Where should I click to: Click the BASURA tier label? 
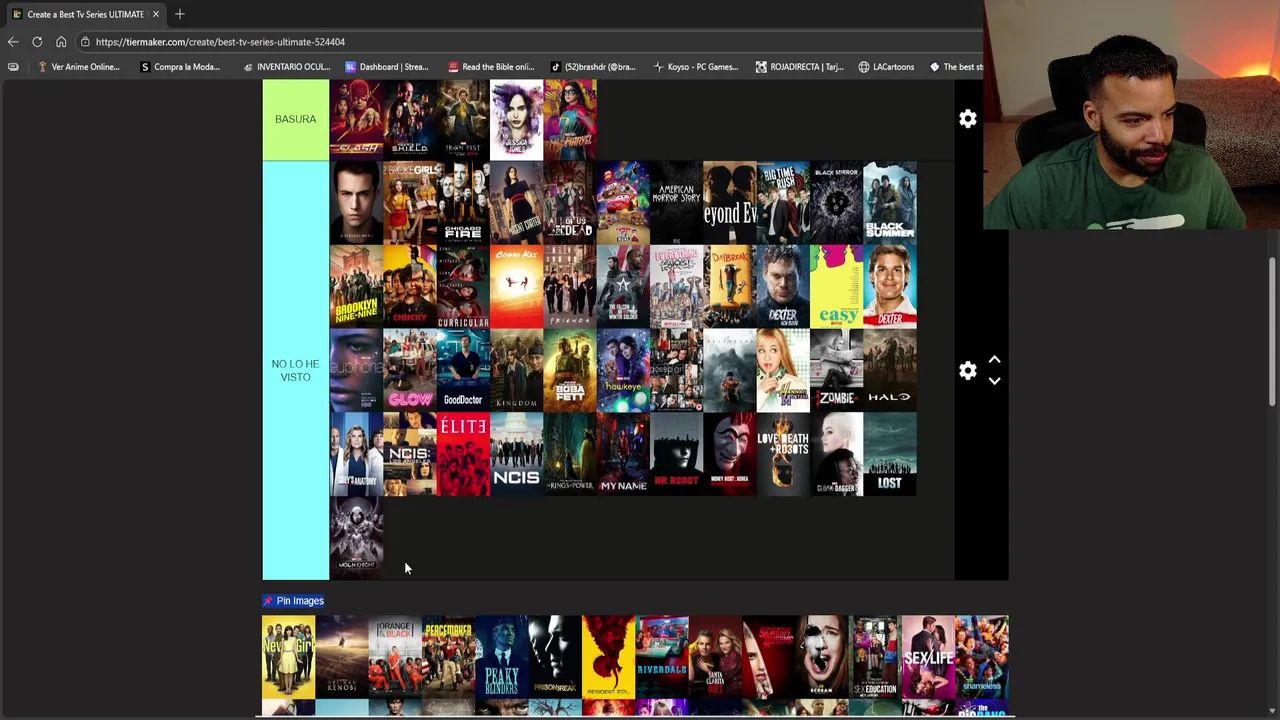(295, 119)
